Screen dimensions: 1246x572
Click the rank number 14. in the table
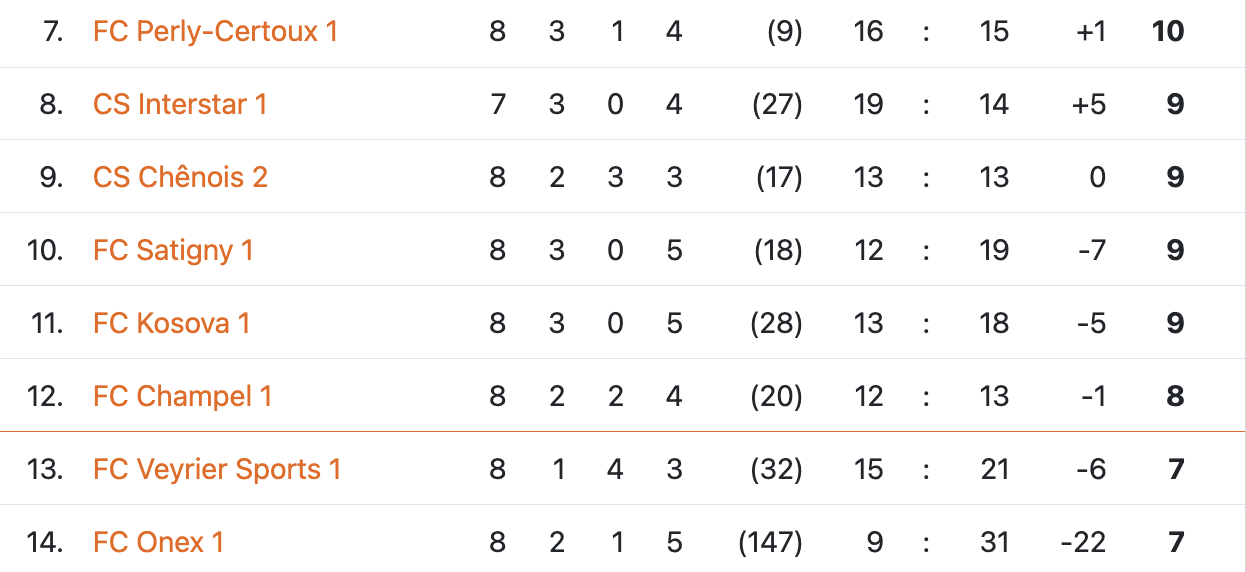(45, 542)
